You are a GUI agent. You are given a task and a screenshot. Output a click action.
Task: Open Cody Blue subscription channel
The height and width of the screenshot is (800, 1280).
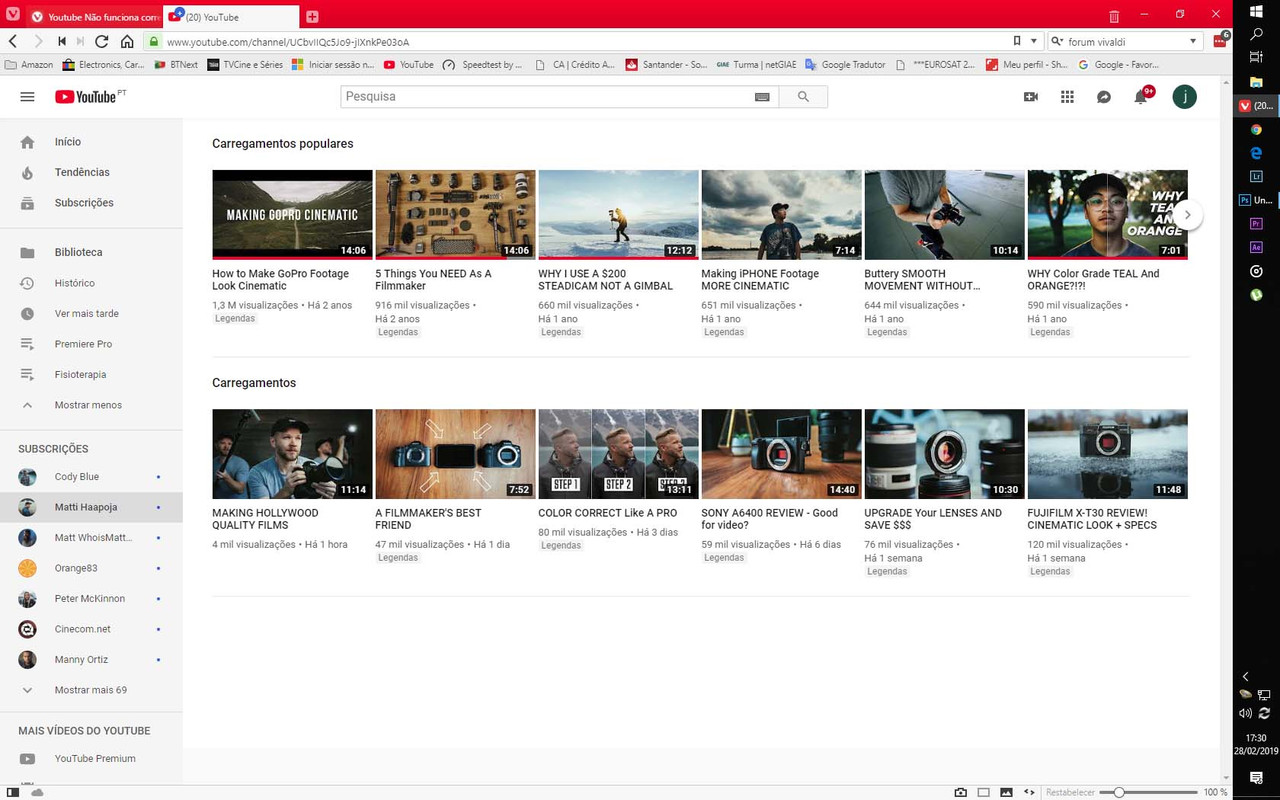(x=91, y=477)
